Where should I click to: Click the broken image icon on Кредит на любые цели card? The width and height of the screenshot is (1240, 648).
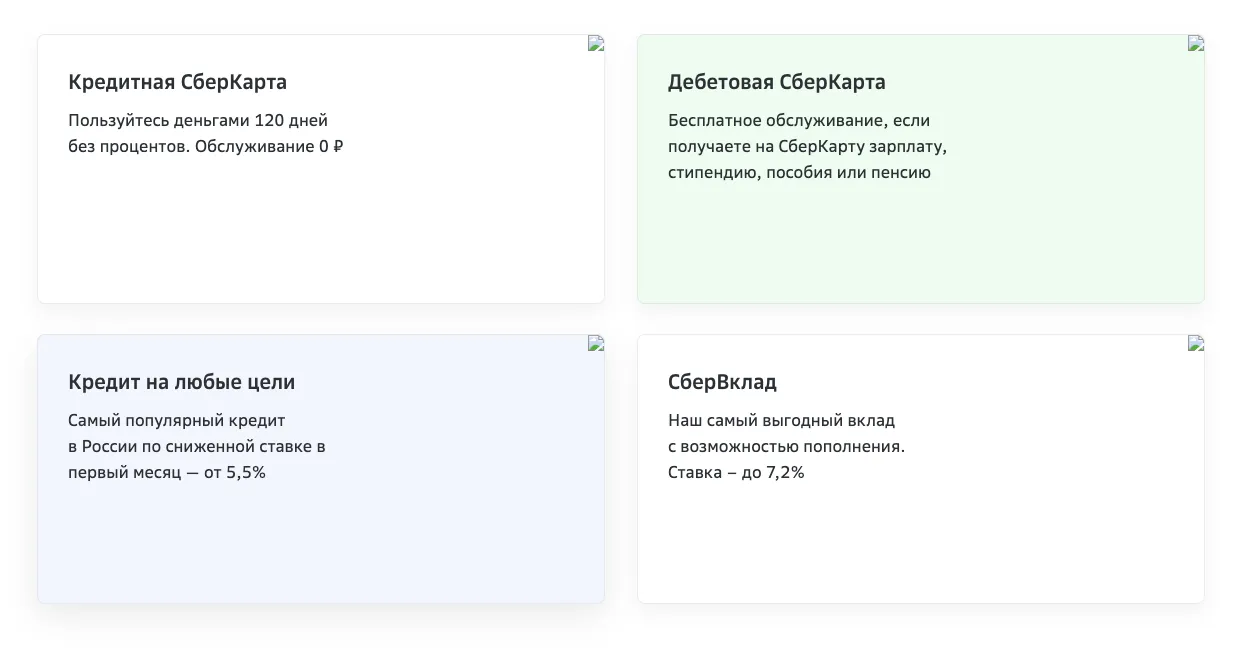(596, 343)
